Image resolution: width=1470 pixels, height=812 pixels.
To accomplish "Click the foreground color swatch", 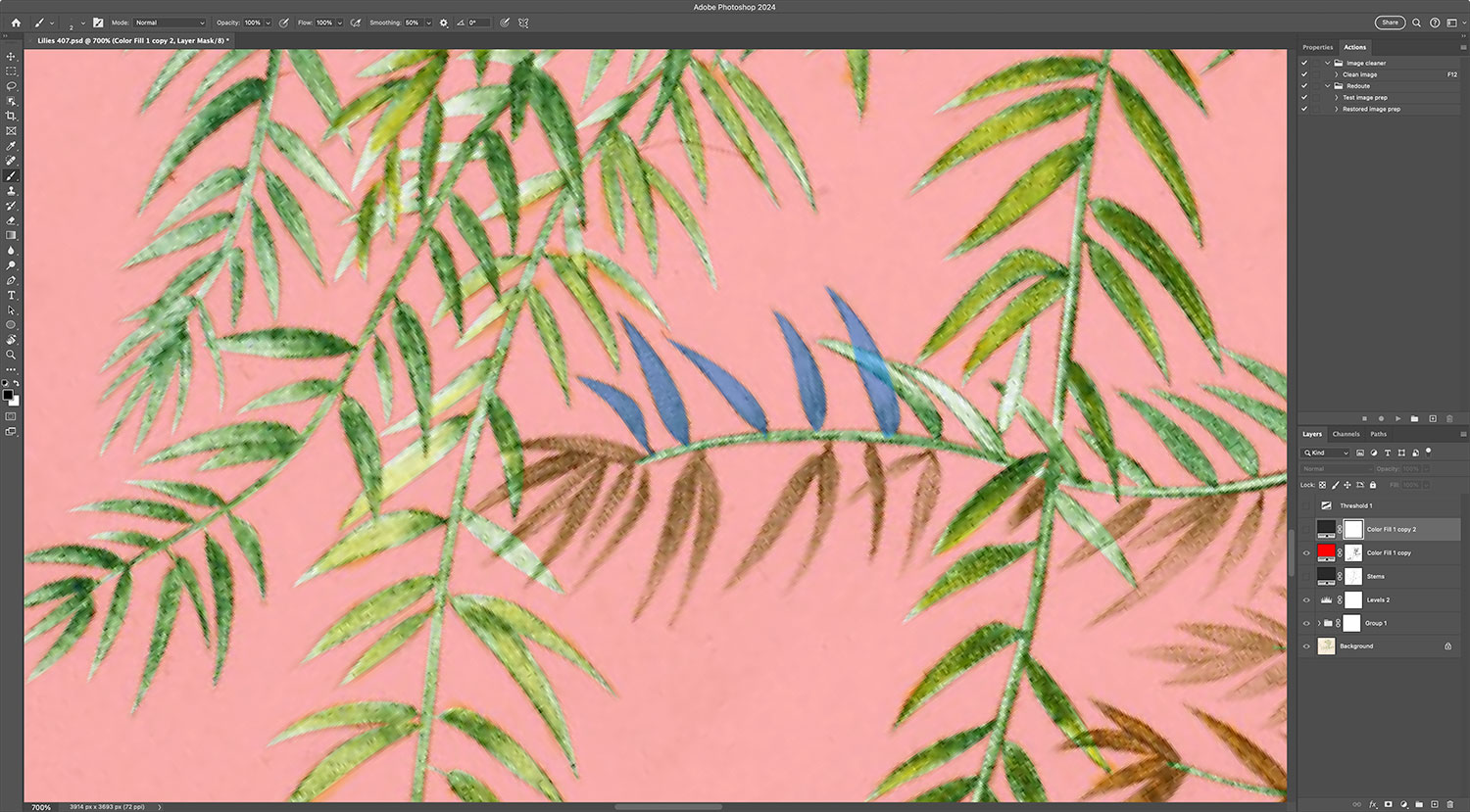I will [8, 395].
